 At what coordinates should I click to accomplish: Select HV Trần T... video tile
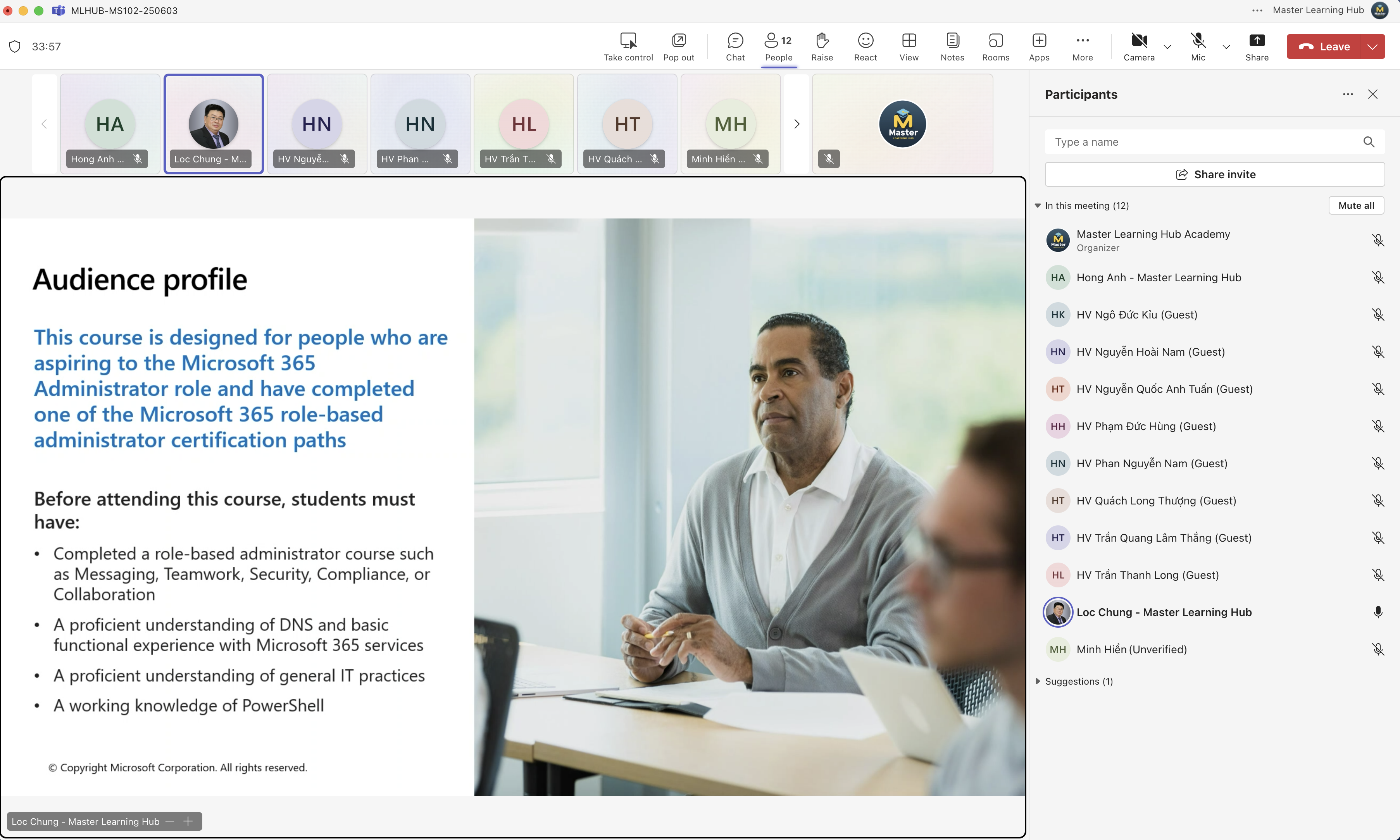click(x=524, y=124)
